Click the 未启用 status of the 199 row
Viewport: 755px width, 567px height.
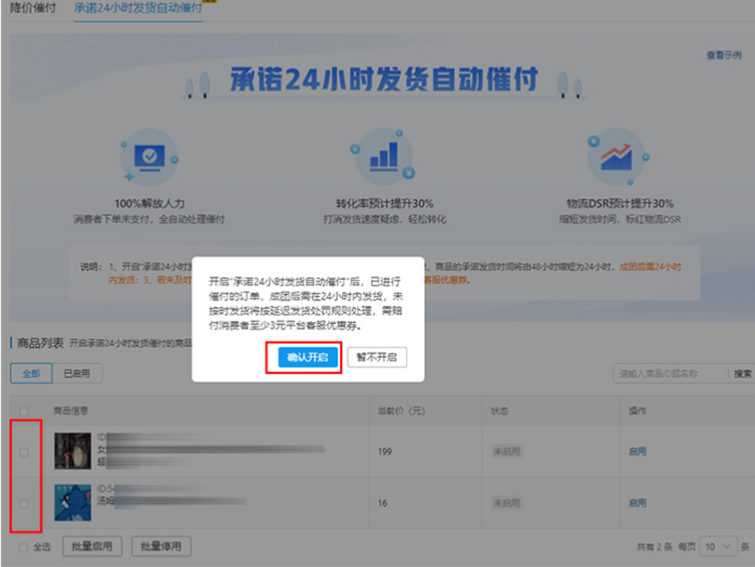(507, 451)
